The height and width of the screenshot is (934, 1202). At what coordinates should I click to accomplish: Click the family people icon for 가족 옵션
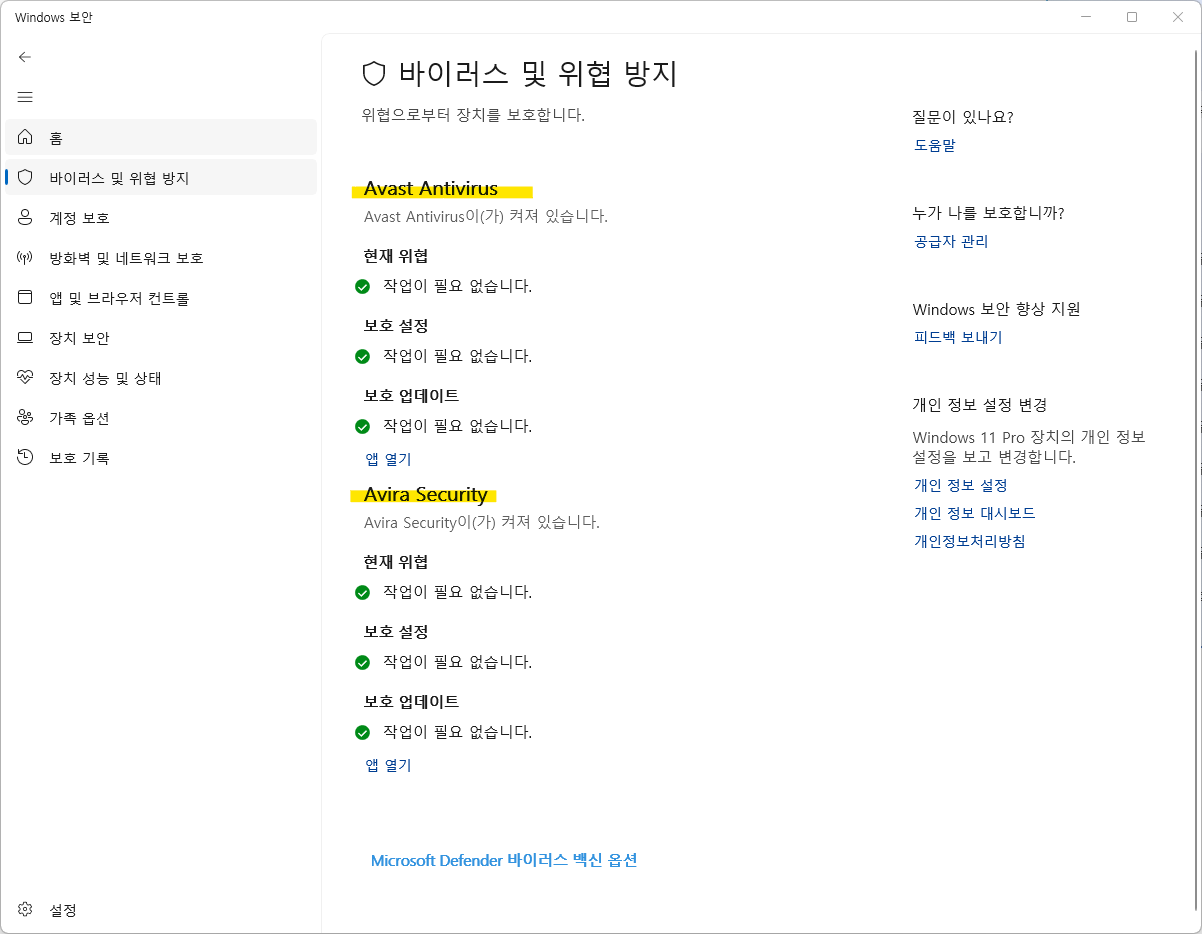click(x=25, y=418)
